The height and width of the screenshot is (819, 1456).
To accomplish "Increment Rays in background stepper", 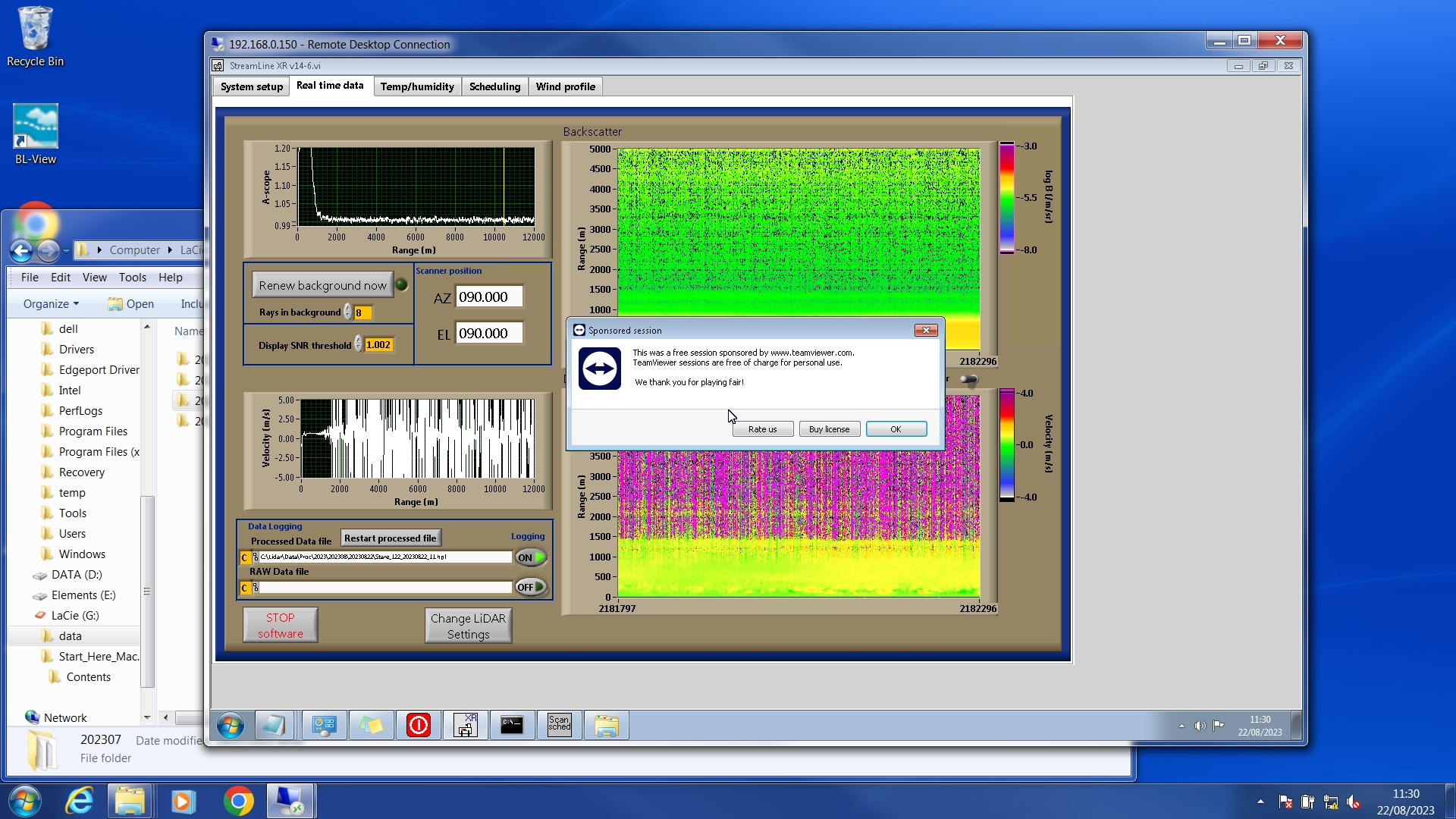I will [x=348, y=309].
